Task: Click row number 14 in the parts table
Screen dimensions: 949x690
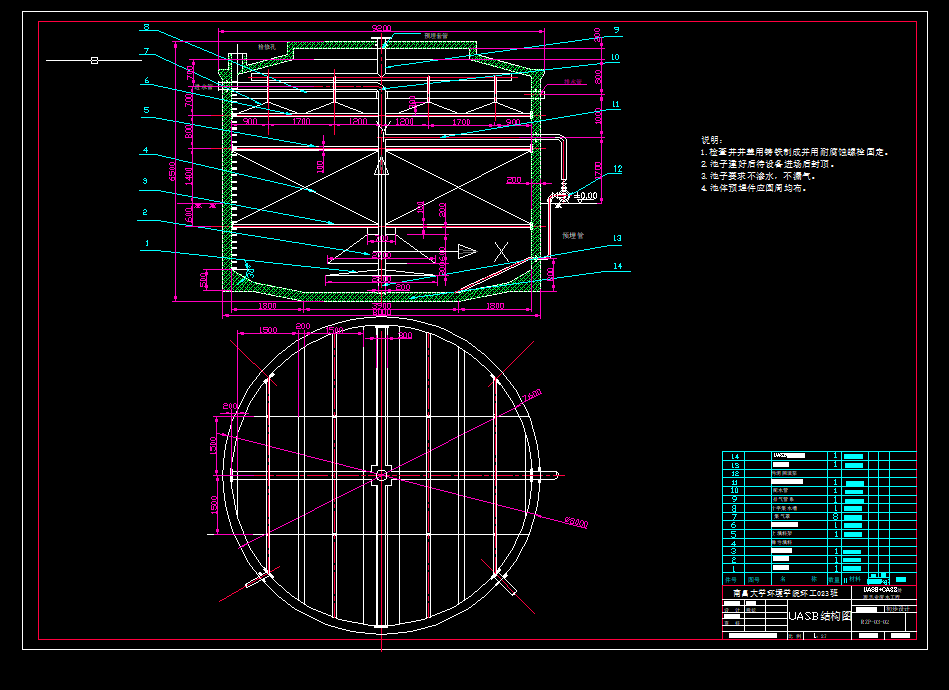Action: [734, 456]
